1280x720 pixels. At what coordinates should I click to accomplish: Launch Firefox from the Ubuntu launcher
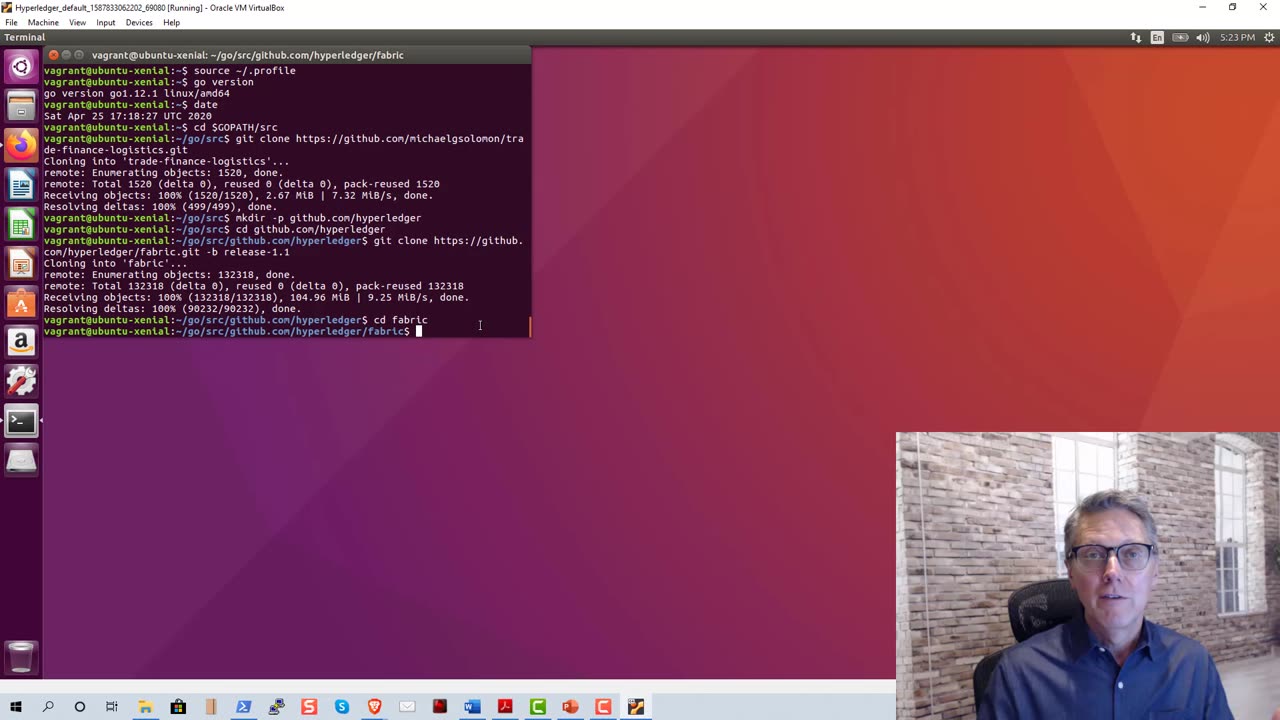(x=21, y=146)
